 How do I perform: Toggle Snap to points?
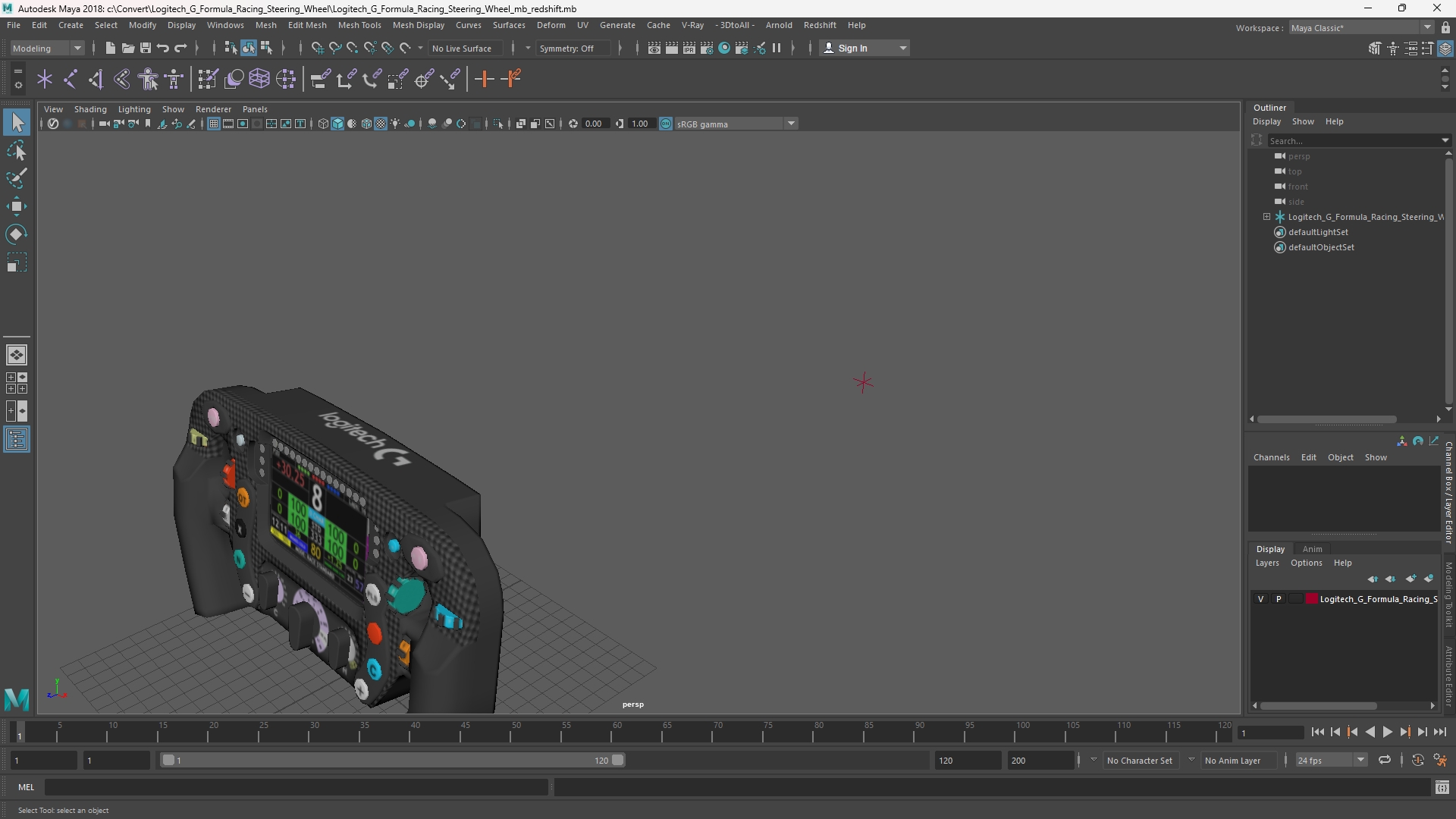(352, 48)
